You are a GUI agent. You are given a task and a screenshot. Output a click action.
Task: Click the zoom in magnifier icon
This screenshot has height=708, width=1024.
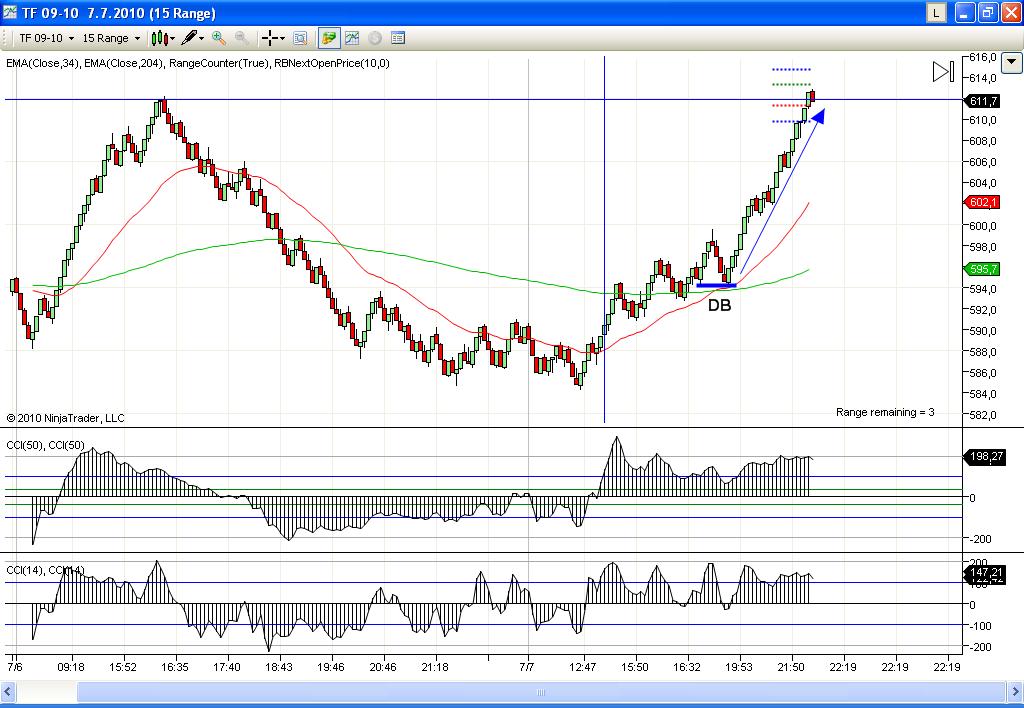point(218,38)
